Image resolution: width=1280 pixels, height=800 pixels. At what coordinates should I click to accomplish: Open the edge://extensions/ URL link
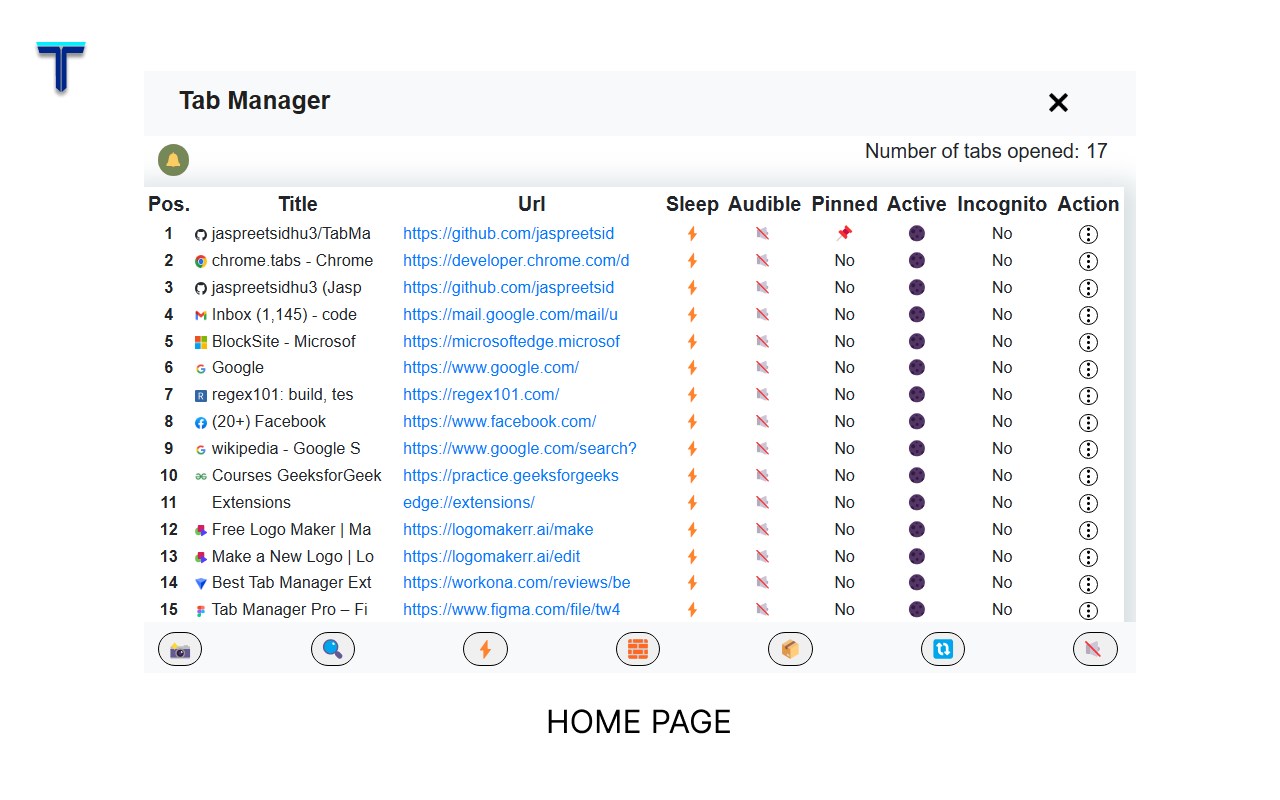[469, 502]
